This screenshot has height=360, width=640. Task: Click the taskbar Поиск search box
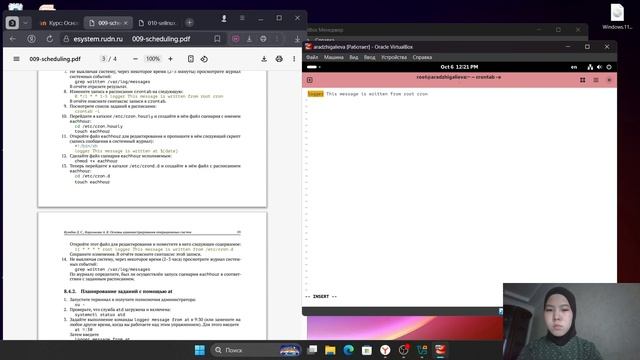pyautogui.click(x=256, y=350)
